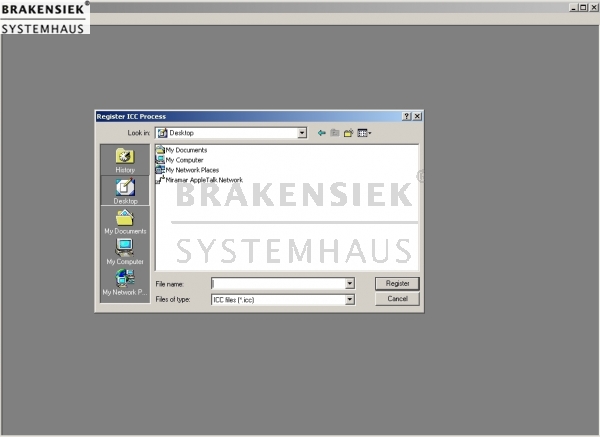Select My Computer in file list
The image size is (600, 437).
click(179, 160)
